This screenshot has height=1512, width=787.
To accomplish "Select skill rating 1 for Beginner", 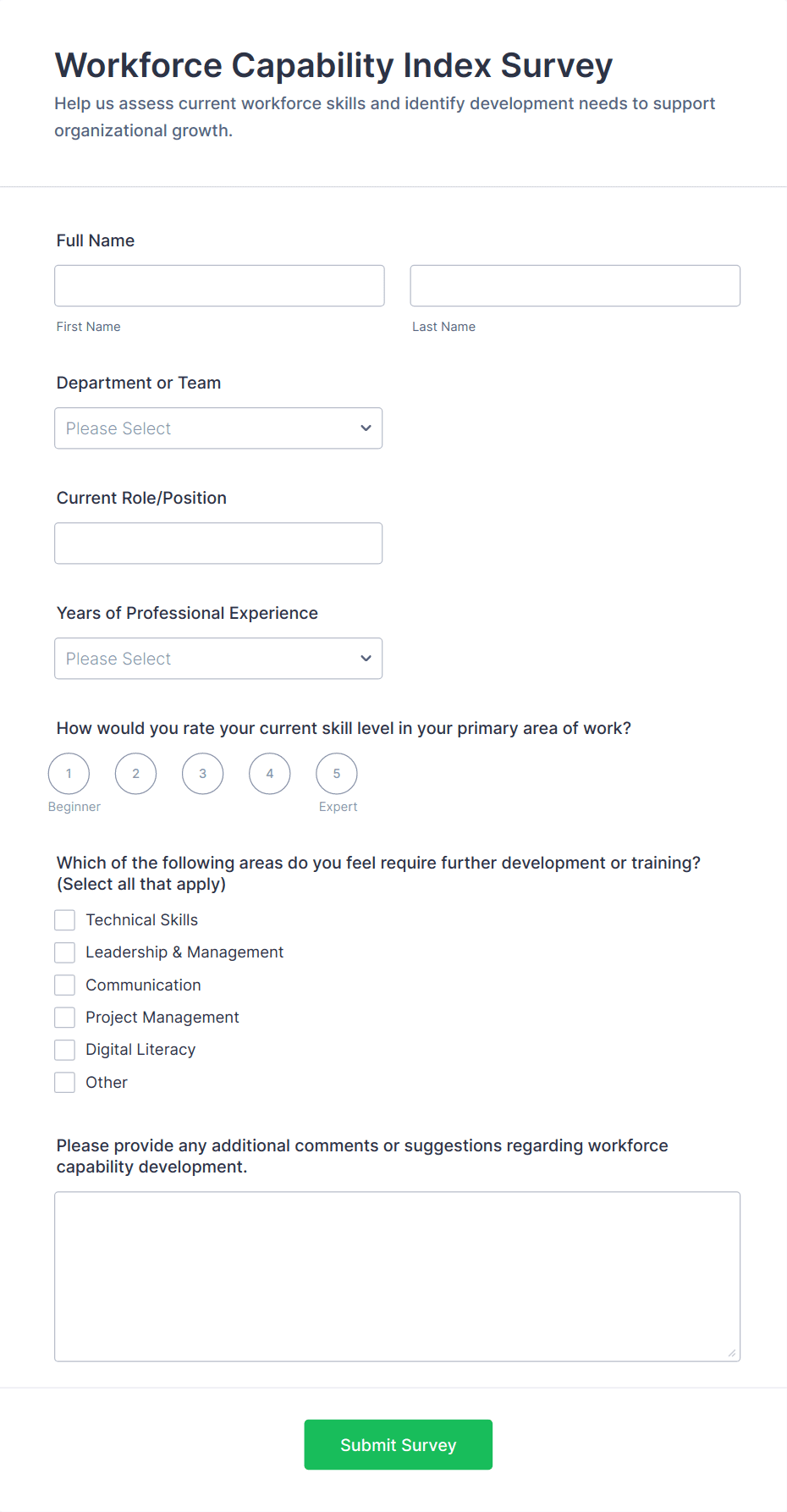I will [x=69, y=773].
